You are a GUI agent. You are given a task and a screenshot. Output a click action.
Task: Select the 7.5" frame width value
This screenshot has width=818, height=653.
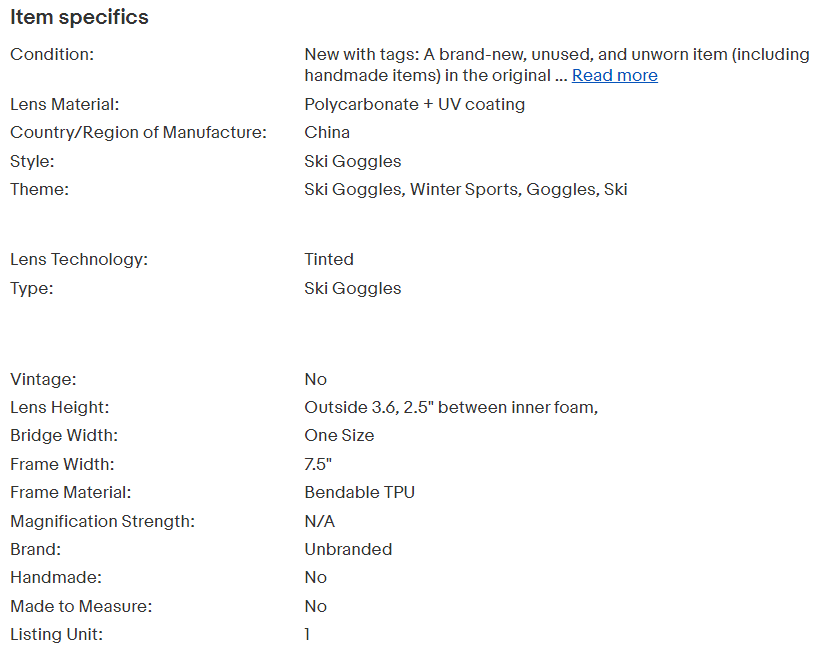coord(318,464)
